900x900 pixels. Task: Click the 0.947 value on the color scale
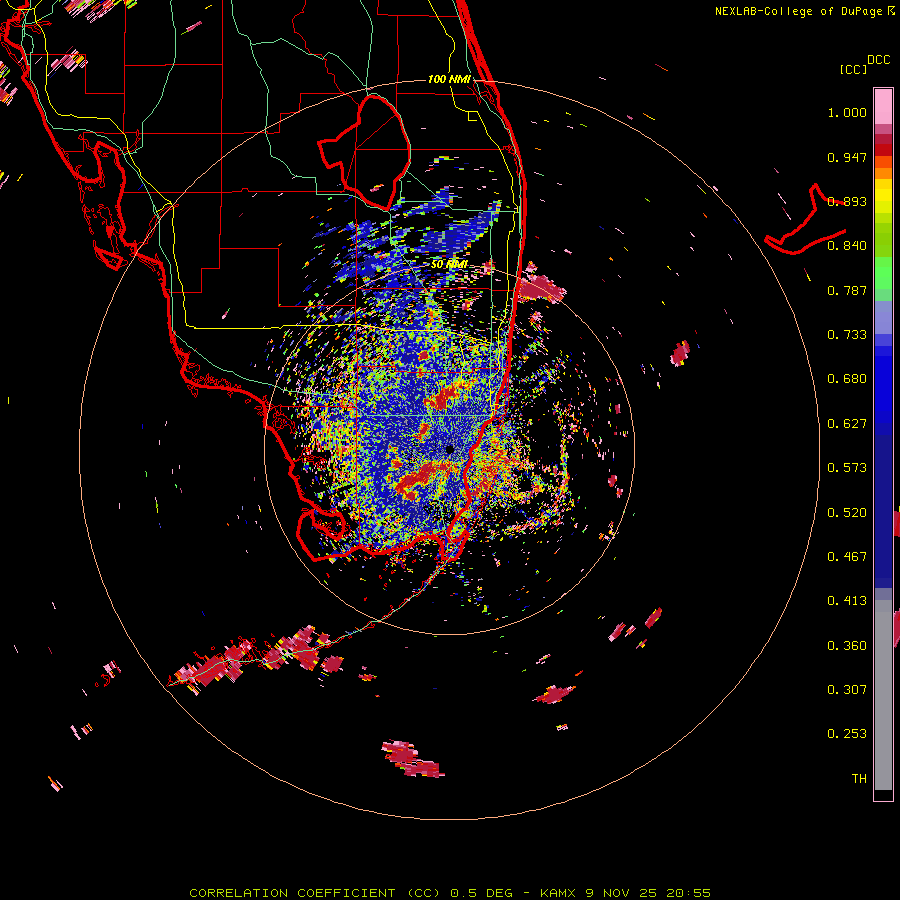point(847,157)
